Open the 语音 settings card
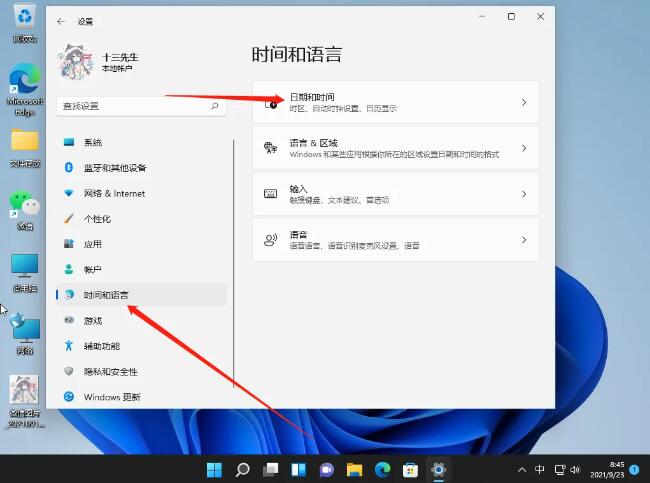 396,240
